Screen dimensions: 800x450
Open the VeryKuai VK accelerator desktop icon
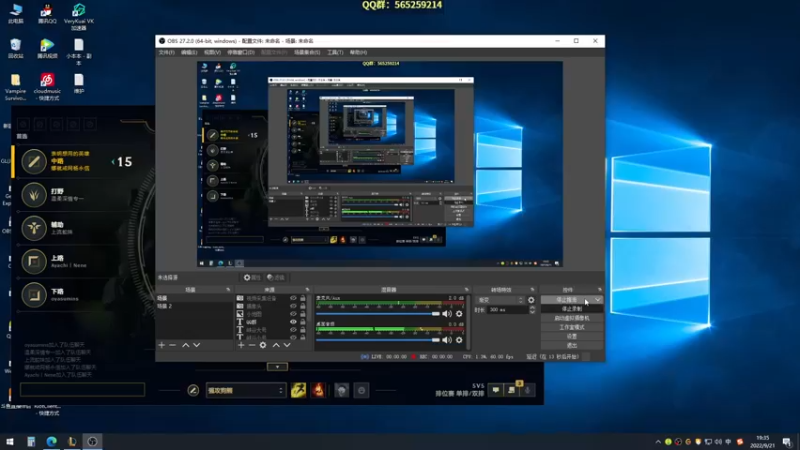(x=79, y=16)
